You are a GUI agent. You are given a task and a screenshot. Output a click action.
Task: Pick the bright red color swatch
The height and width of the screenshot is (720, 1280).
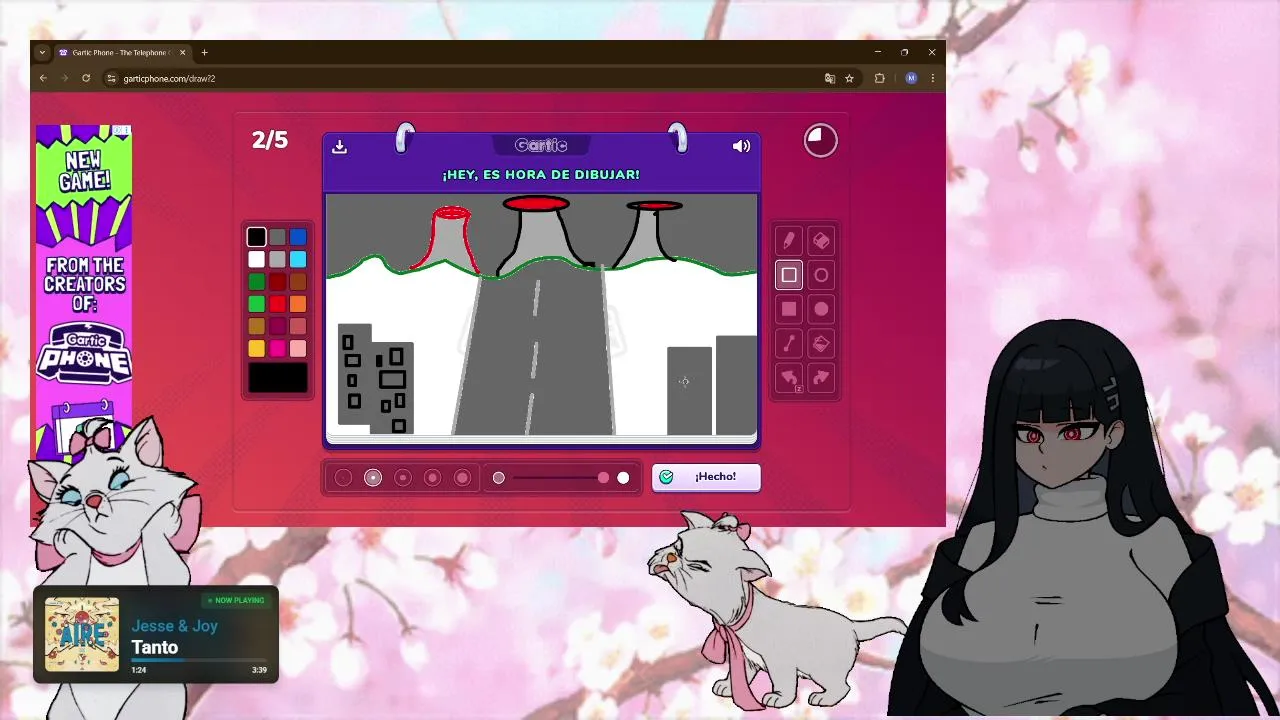pos(277,304)
